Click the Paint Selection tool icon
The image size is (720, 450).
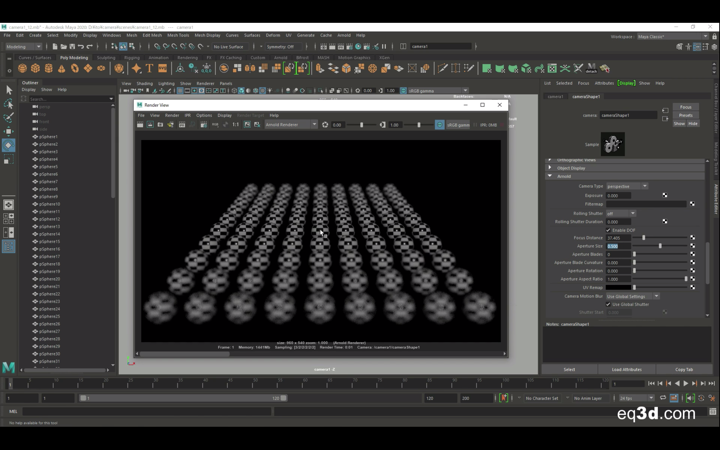(x=9, y=118)
